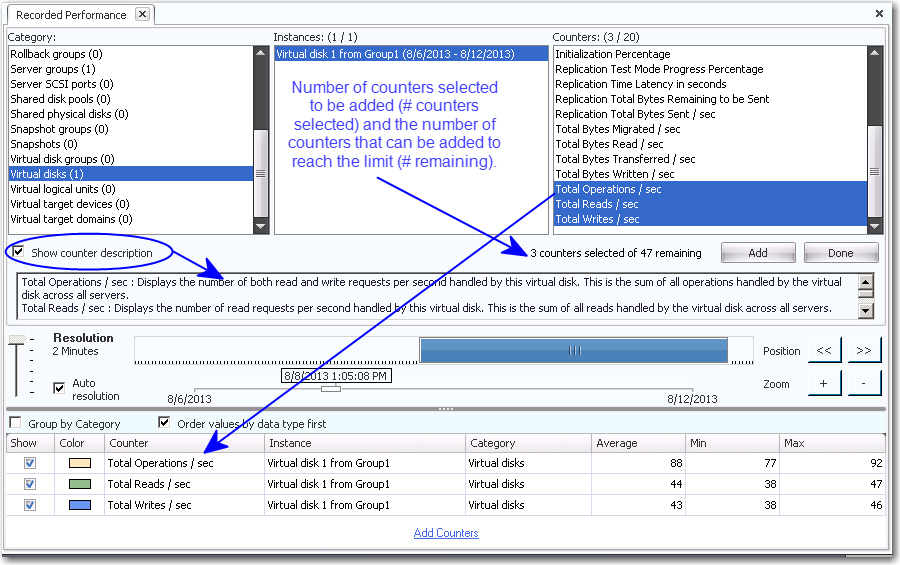900x565 pixels.
Task: Click the zoom in plus button
Action: [x=824, y=383]
